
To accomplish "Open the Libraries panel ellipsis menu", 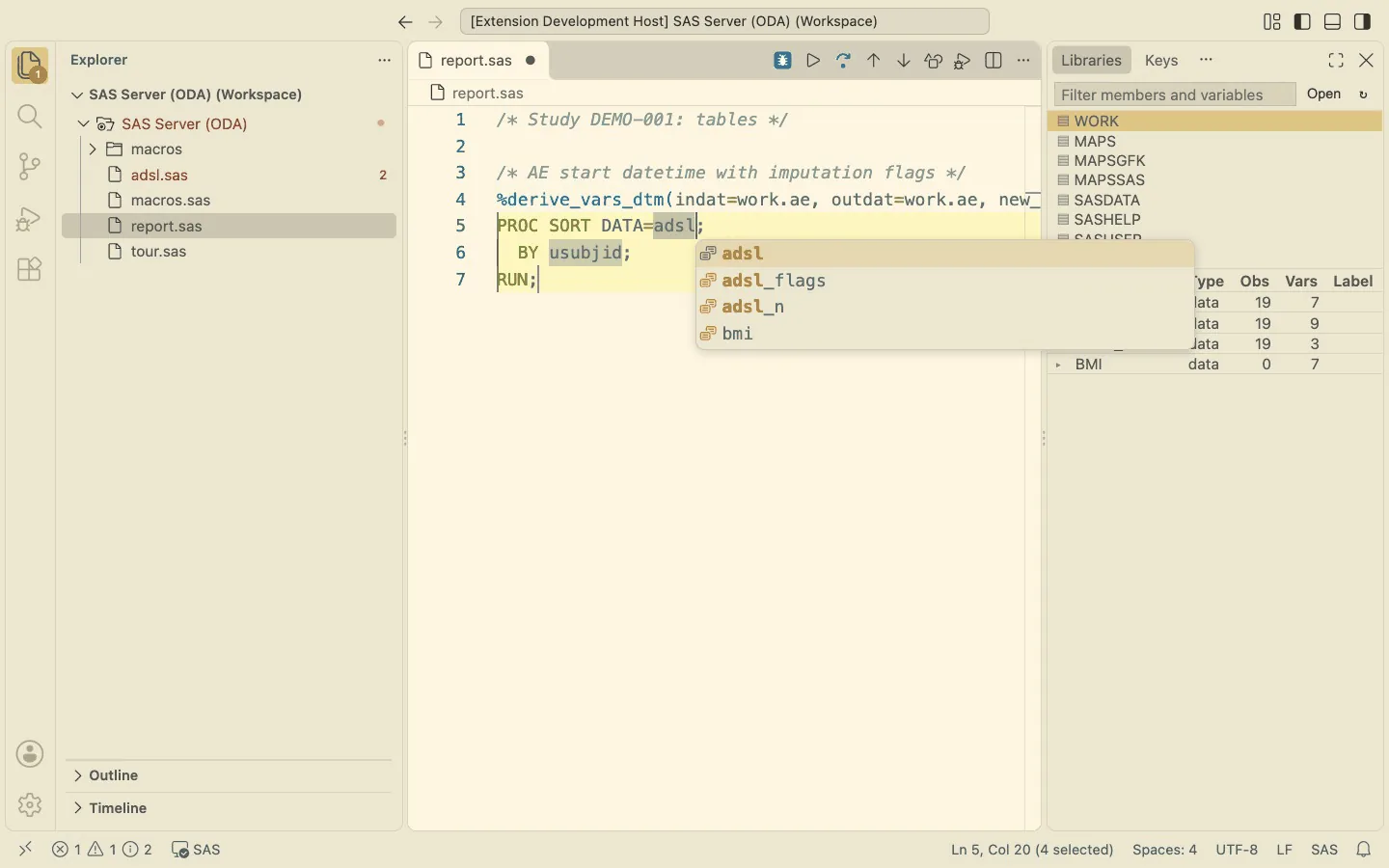I will tap(1208, 60).
